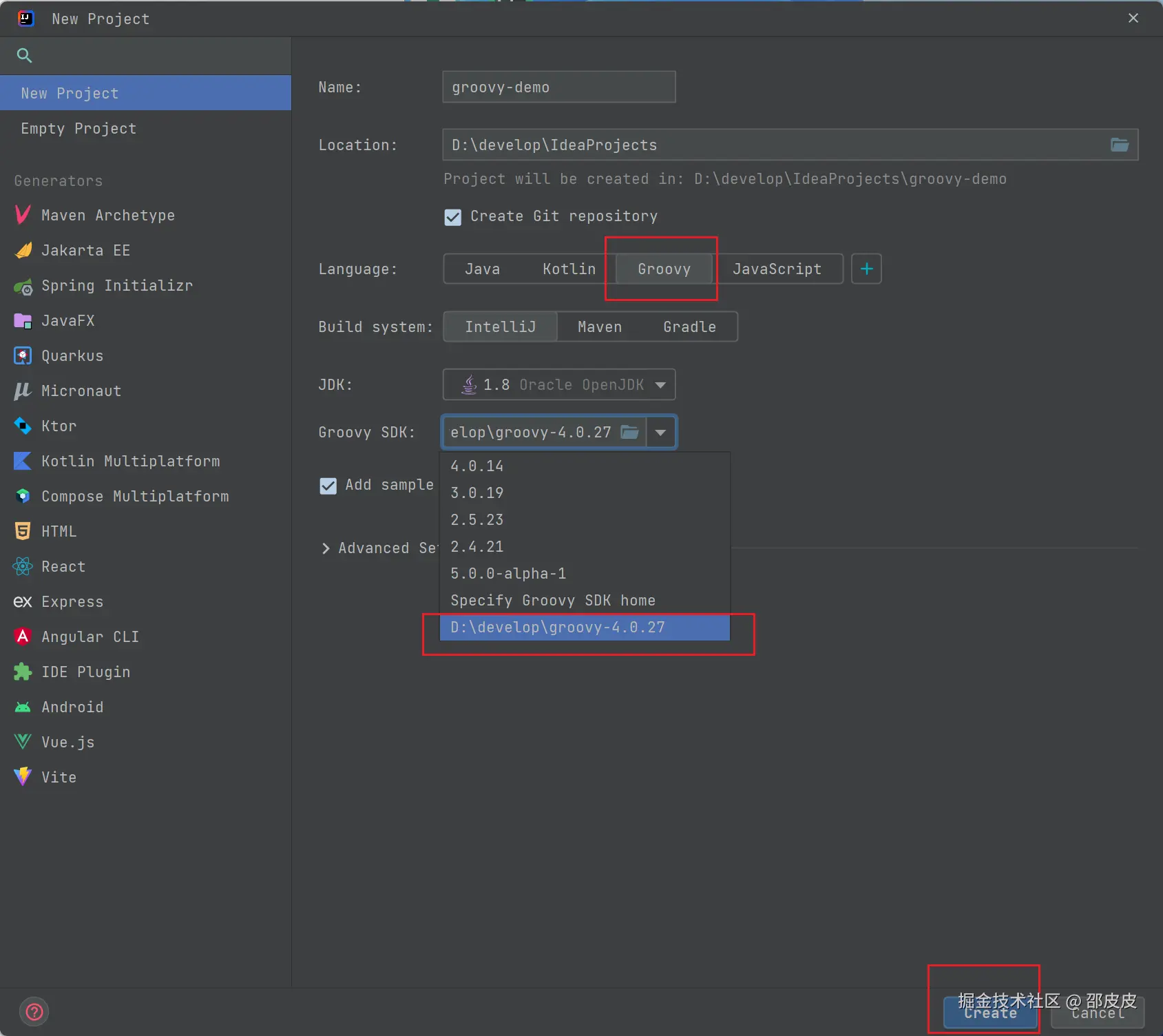The height and width of the screenshot is (1036, 1163).
Task: Click the Angular CLI red icon
Action: pos(23,636)
